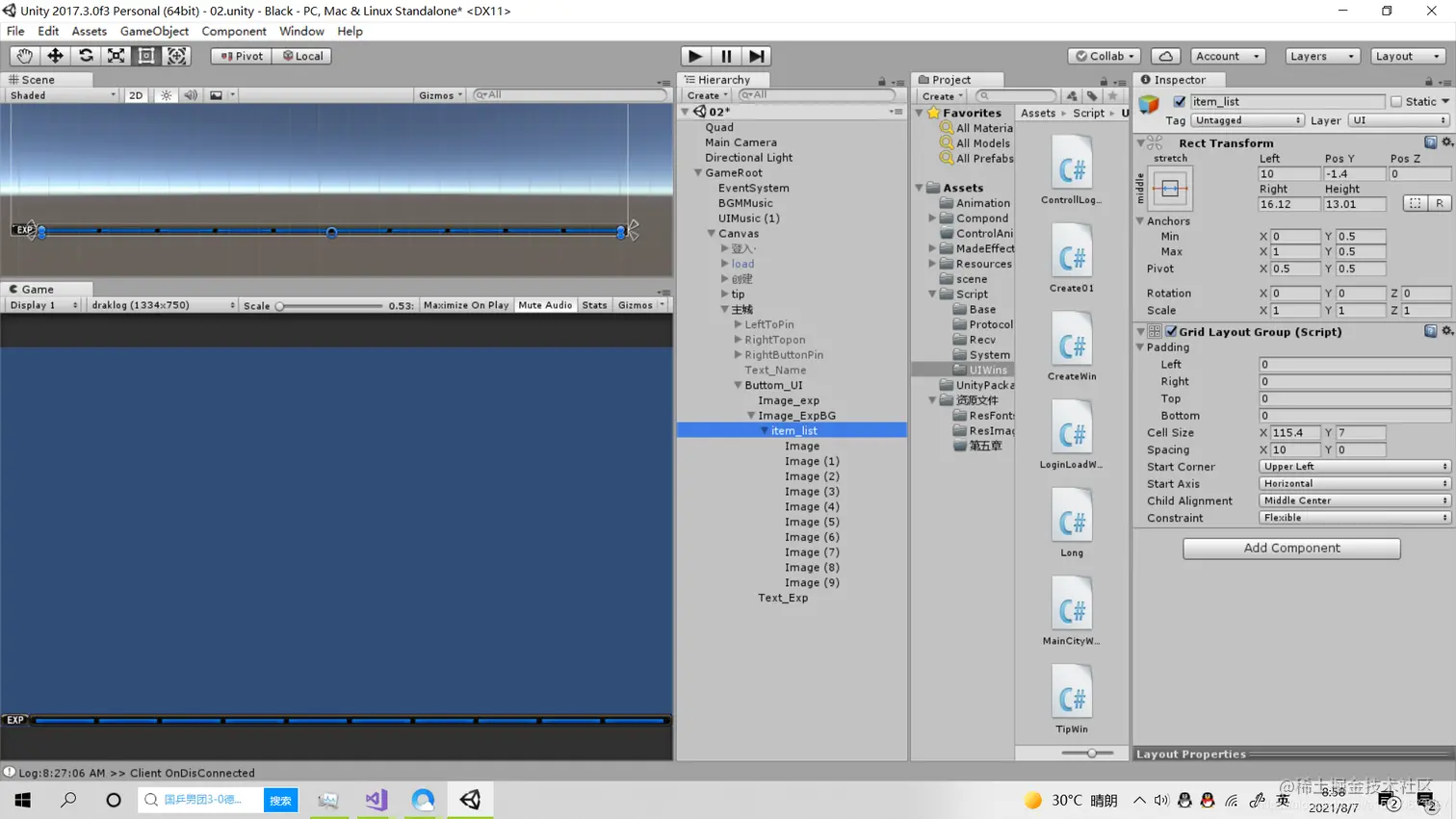Open the GameObject menu
The image size is (1456, 819).
tap(154, 31)
